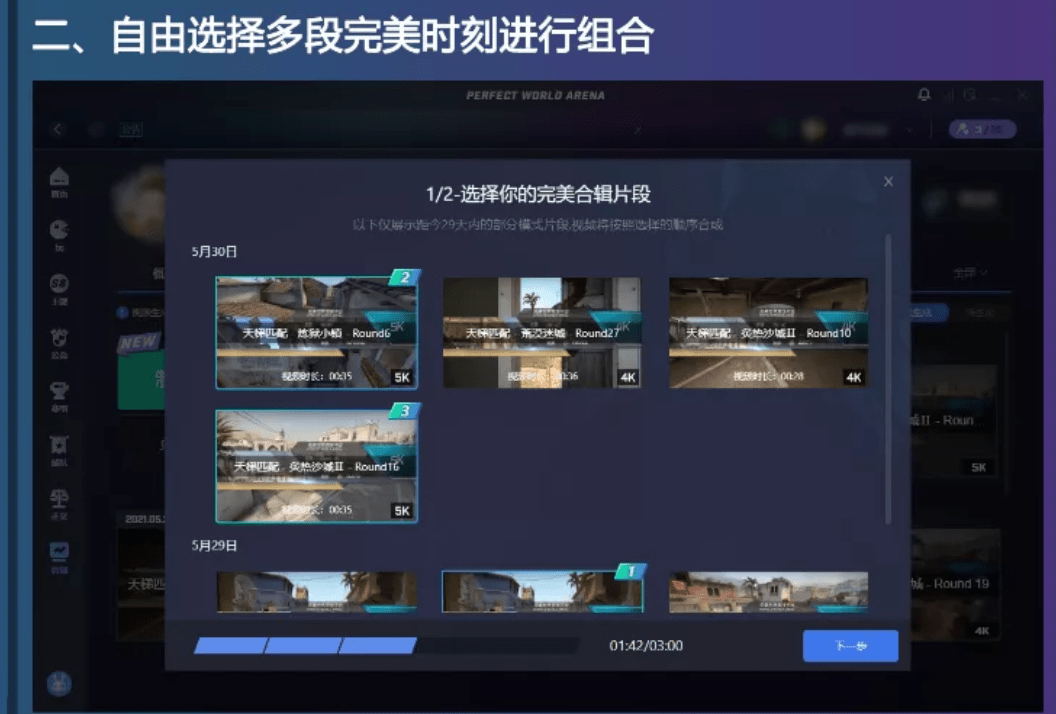This screenshot has height=714, width=1056.
Task: Open the background card labeled 5K on the right
Action: coord(955,421)
